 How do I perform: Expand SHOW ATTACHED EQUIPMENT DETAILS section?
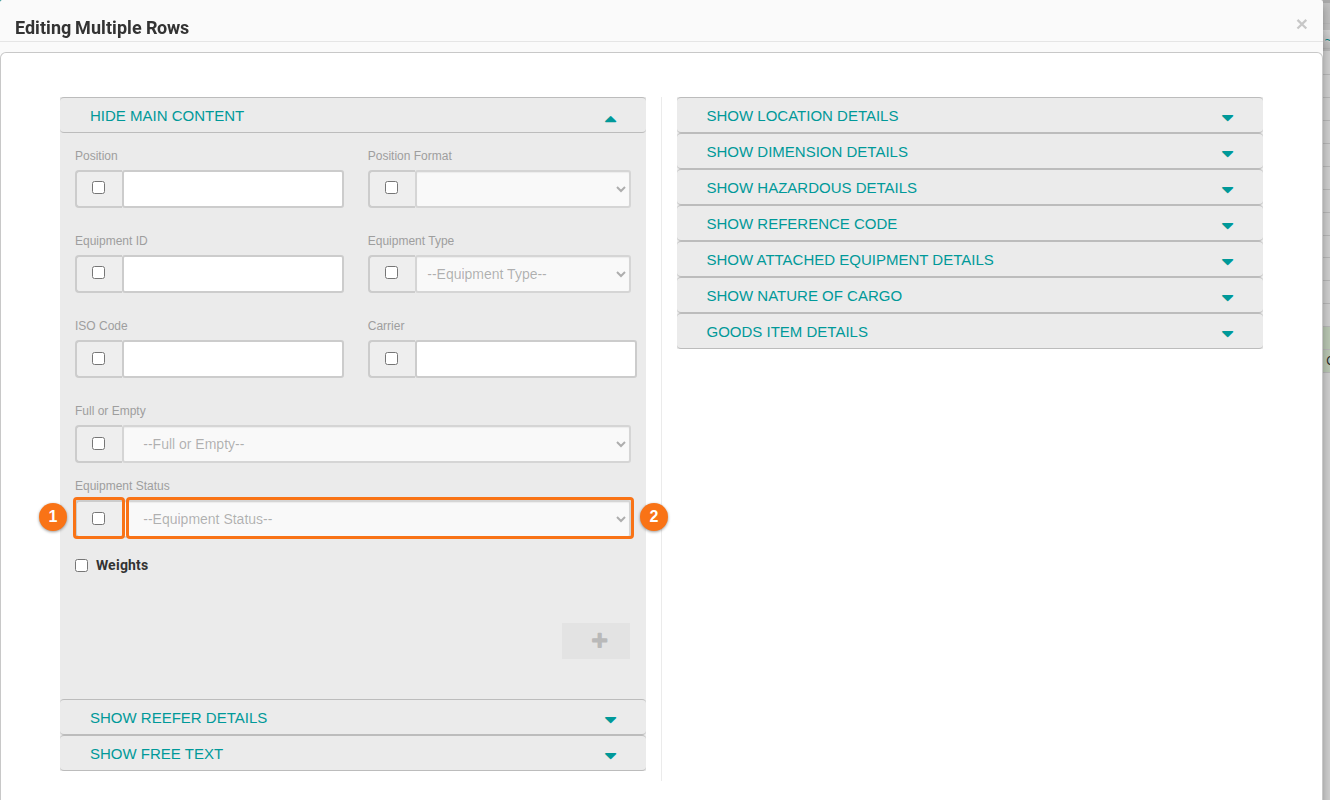[970, 260]
